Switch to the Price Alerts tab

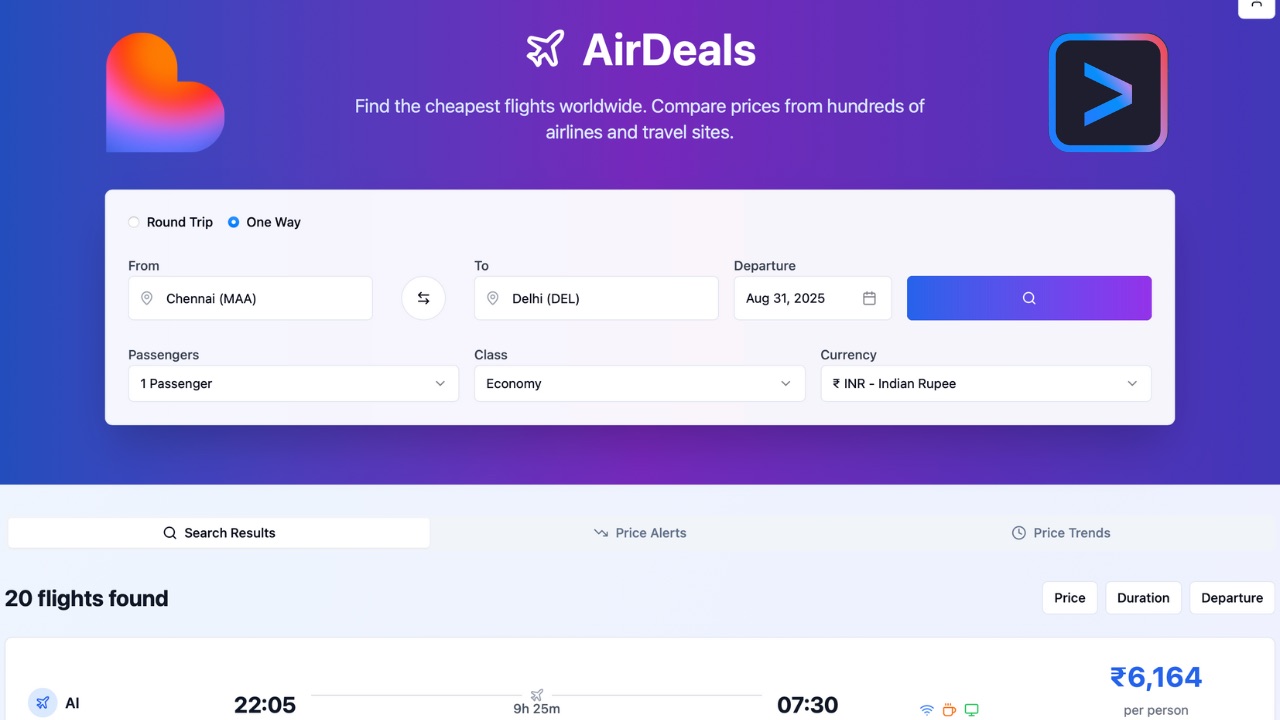pos(640,533)
